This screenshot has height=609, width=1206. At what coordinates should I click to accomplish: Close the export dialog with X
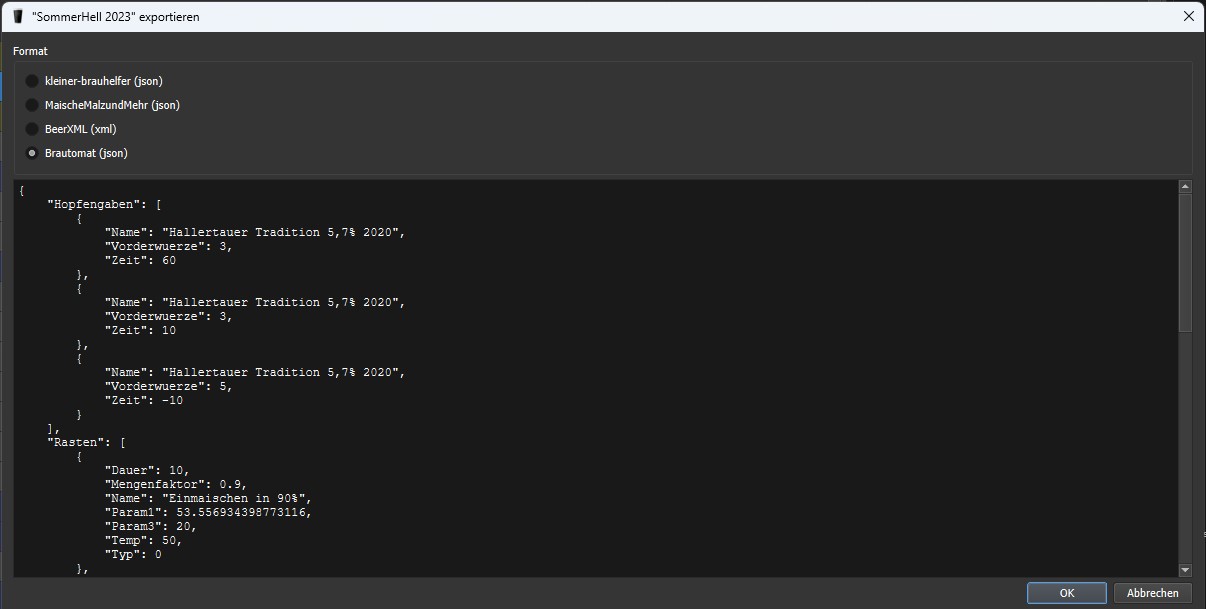pyautogui.click(x=1189, y=16)
